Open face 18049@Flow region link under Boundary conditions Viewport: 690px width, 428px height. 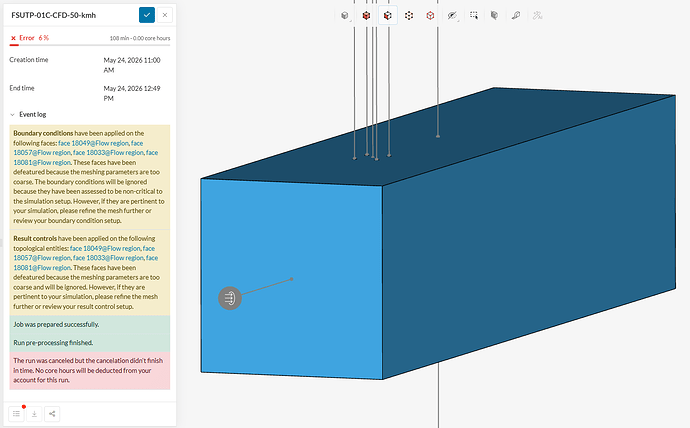[93, 143]
